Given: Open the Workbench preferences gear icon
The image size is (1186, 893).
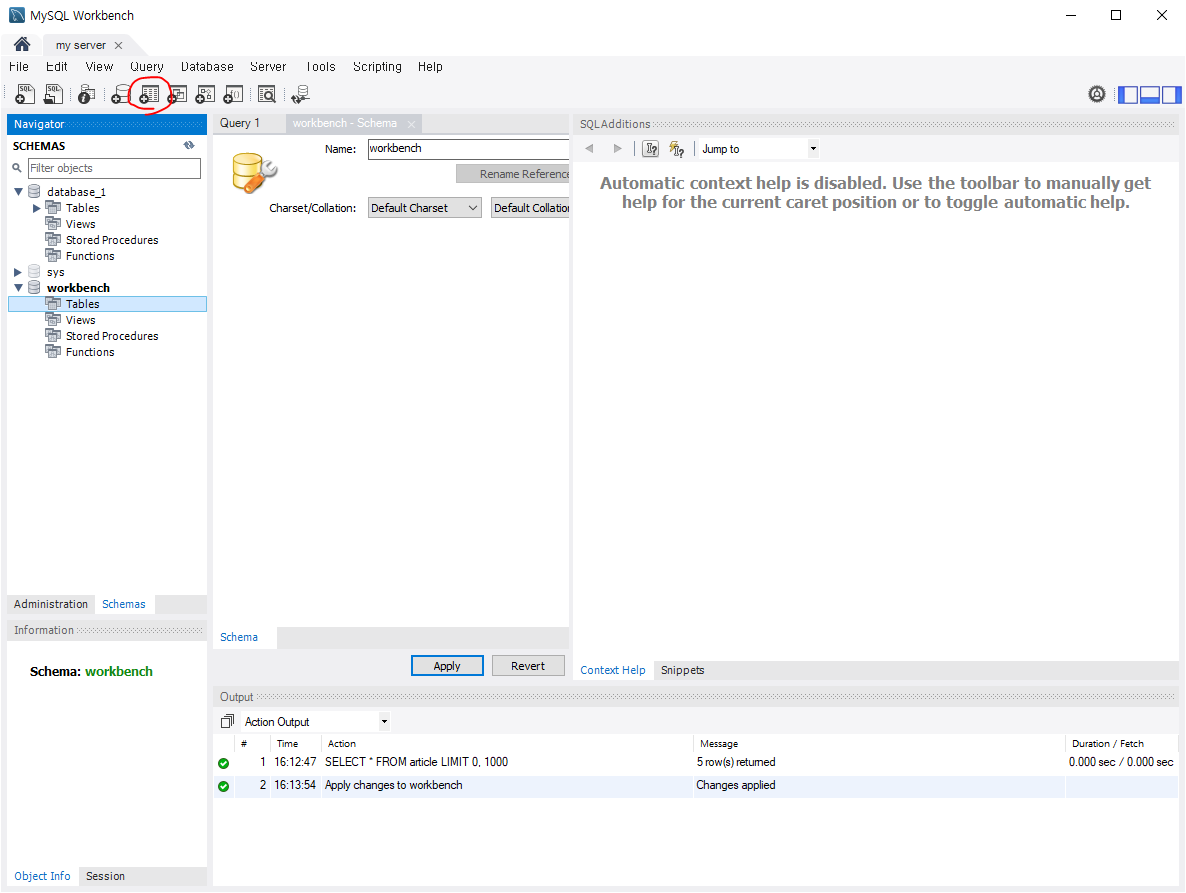Looking at the screenshot, I should tap(1097, 94).
